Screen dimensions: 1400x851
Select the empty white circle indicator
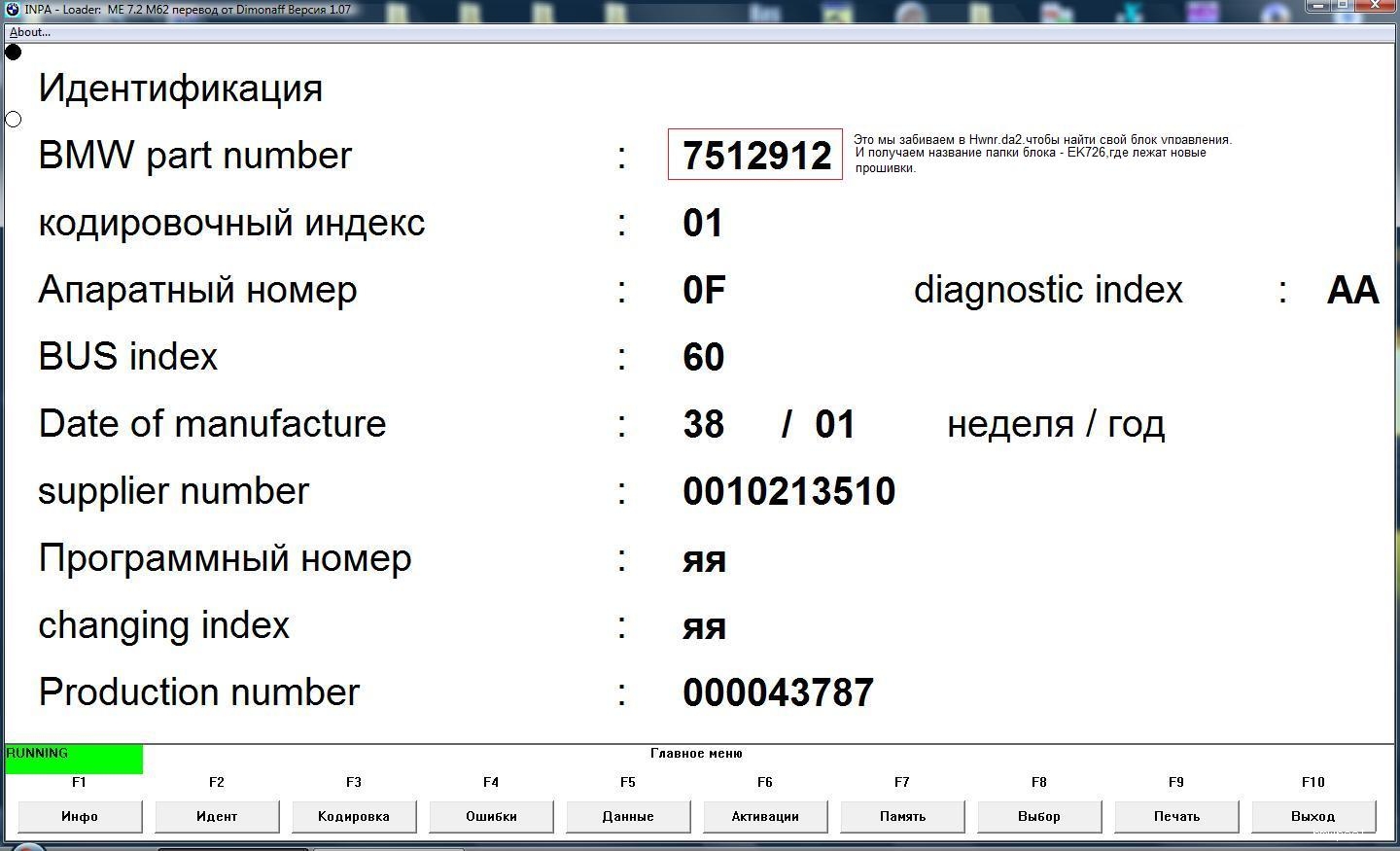pyautogui.click(x=14, y=120)
